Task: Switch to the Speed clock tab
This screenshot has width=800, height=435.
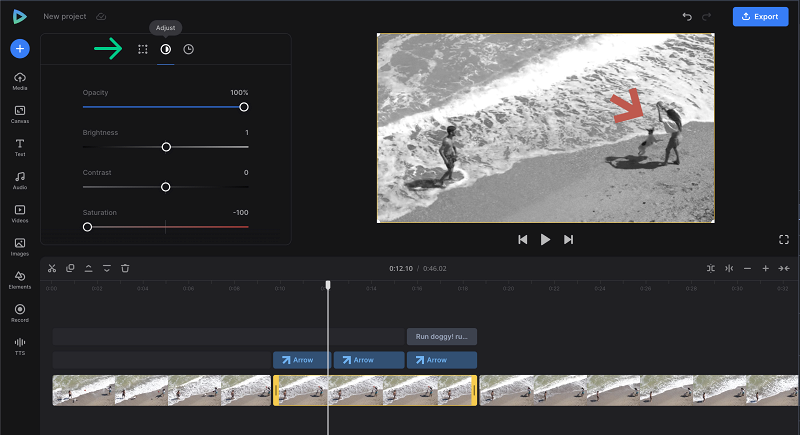Action: (x=189, y=49)
